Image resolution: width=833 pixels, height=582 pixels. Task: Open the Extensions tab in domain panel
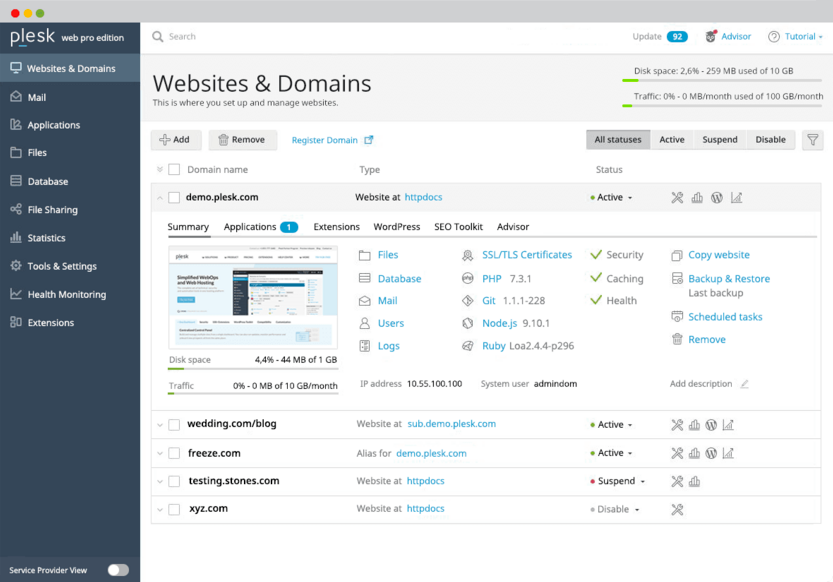point(336,227)
